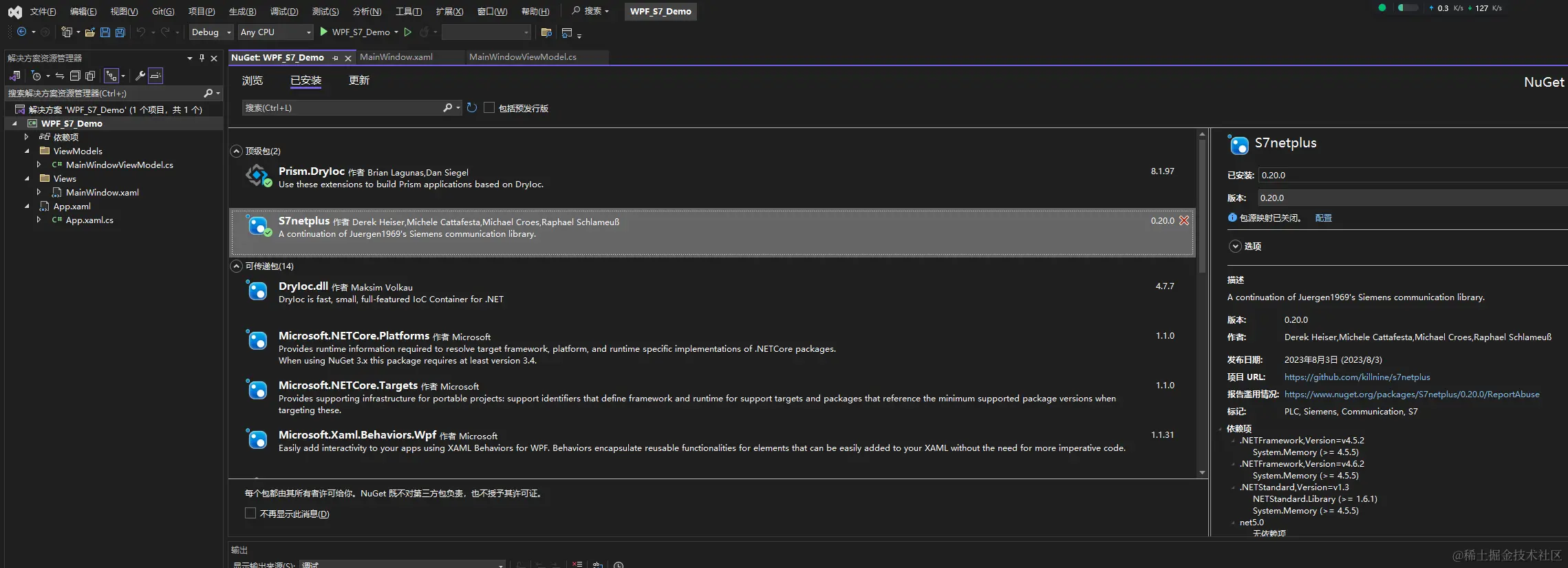Start debugging with the green play icon
Screen dimensions: 1568x568
tap(324, 32)
